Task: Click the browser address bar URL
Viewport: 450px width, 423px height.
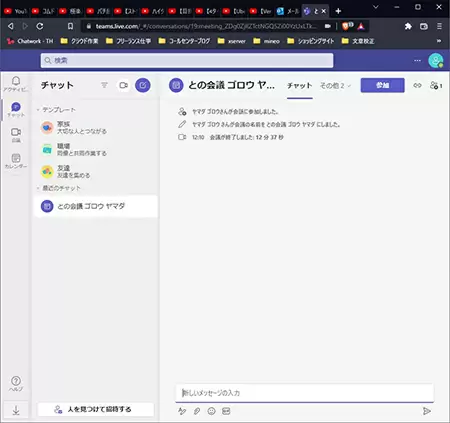Action: point(206,26)
